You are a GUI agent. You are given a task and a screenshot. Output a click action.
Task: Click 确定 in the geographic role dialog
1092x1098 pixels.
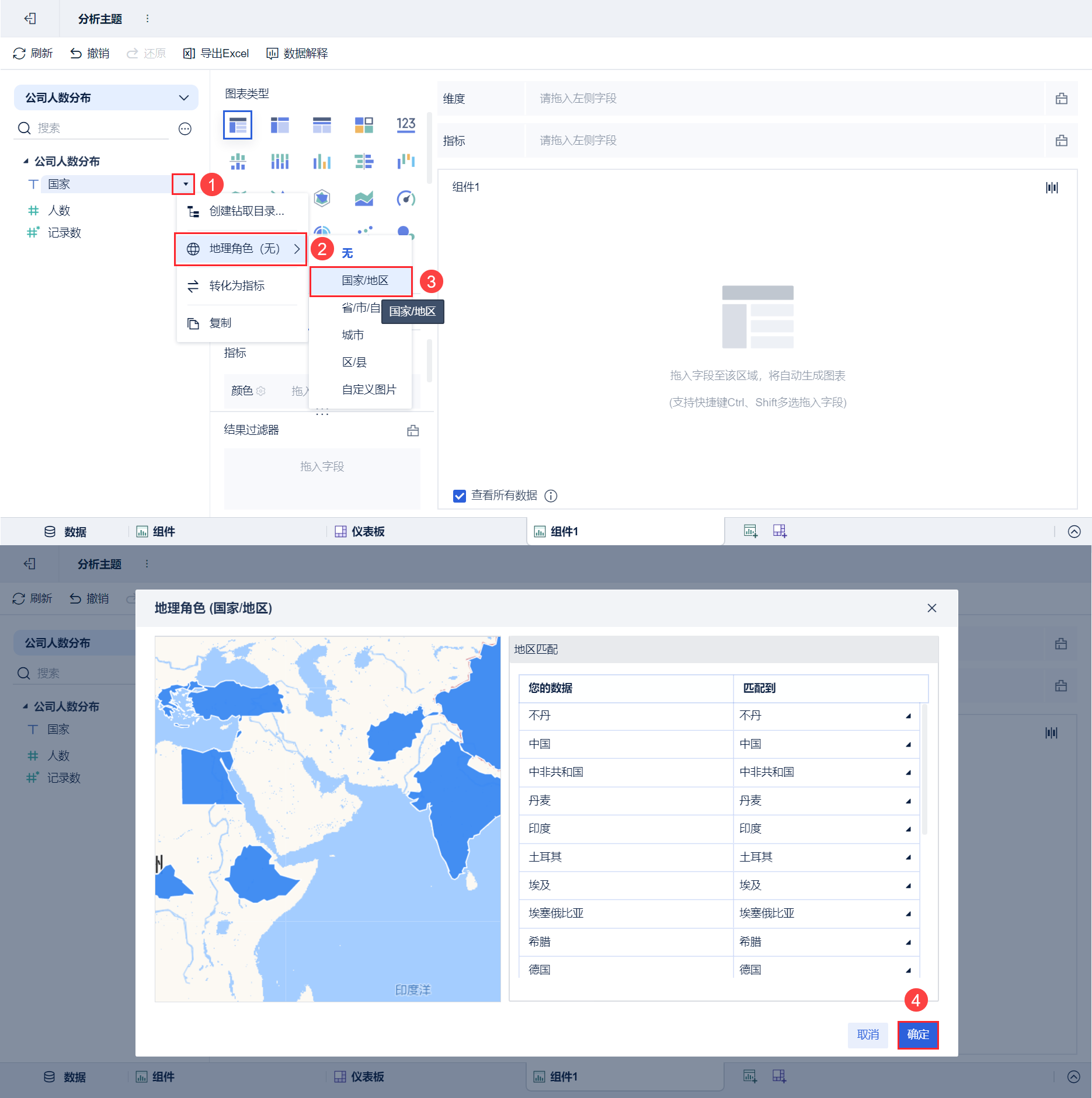click(918, 1034)
